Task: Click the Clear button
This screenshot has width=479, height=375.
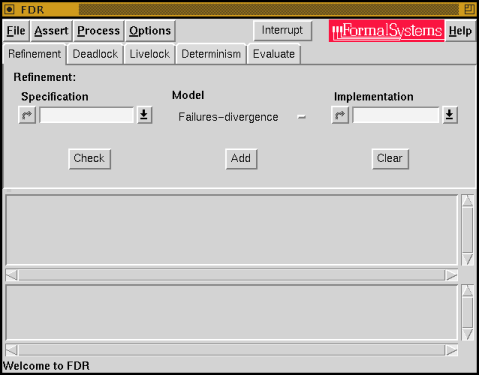Action: [390, 158]
